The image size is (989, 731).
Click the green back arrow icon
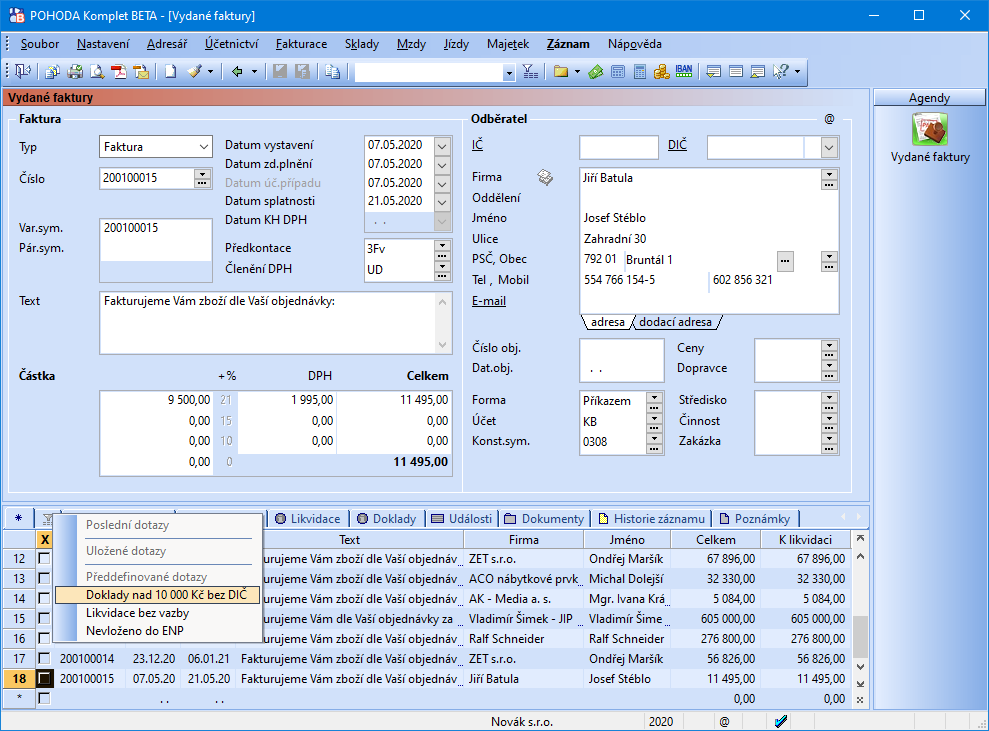coord(237,72)
